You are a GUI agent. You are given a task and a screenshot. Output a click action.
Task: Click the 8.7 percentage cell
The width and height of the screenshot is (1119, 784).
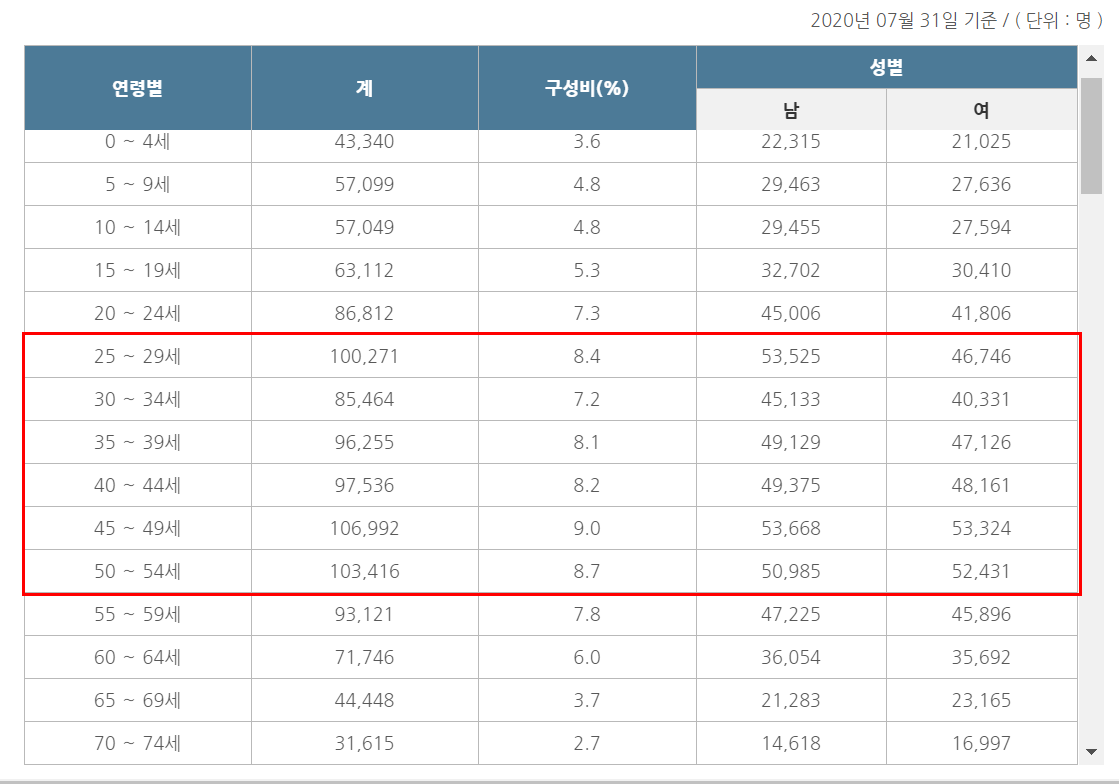[x=587, y=571]
